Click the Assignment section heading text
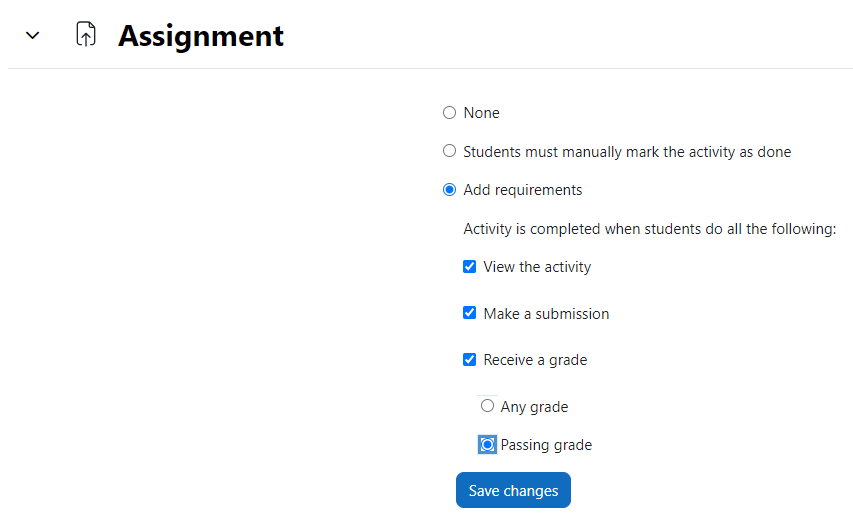Viewport: 853px width, 517px height. [x=201, y=36]
